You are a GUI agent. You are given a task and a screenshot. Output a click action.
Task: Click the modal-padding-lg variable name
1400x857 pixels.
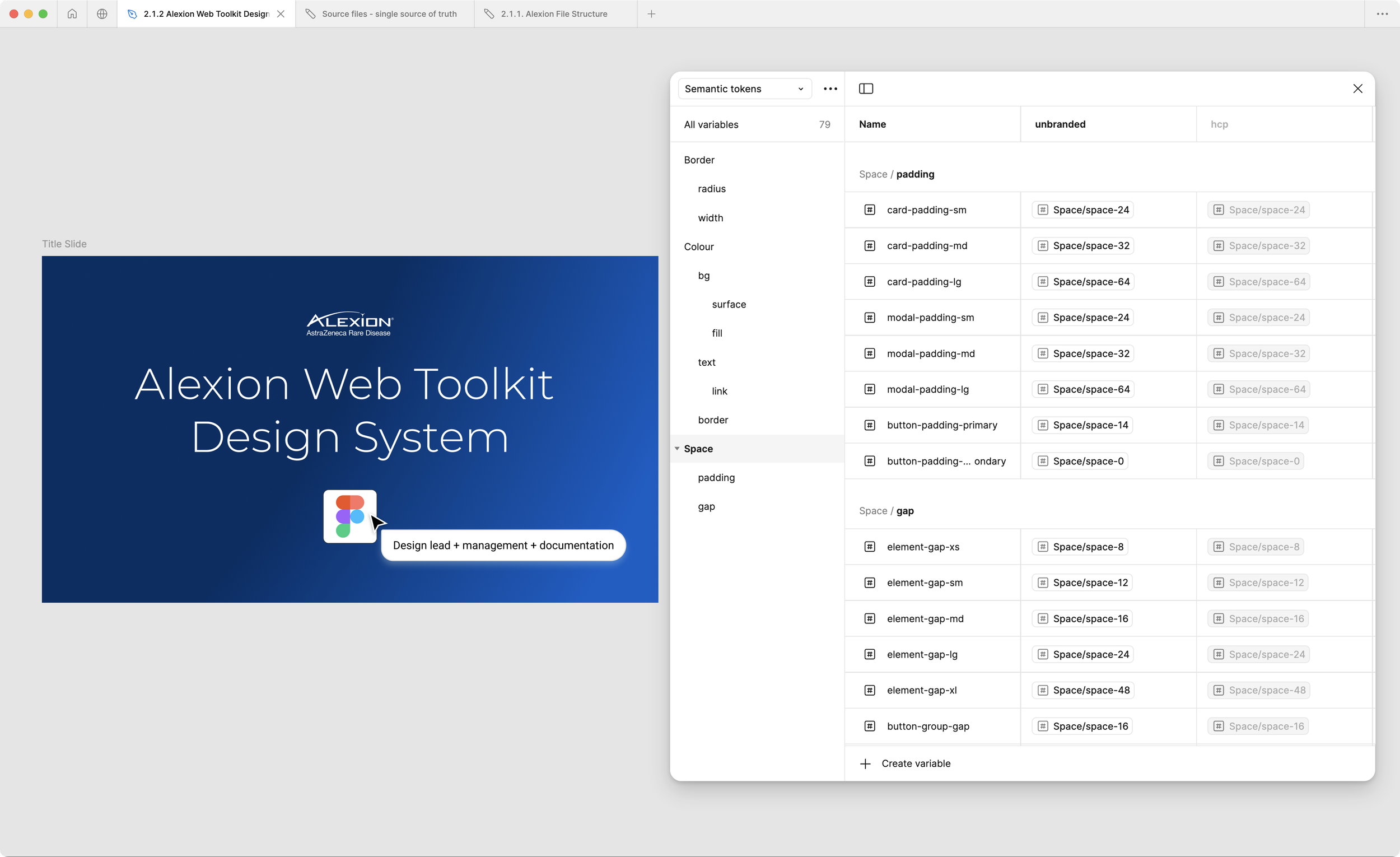tap(928, 389)
